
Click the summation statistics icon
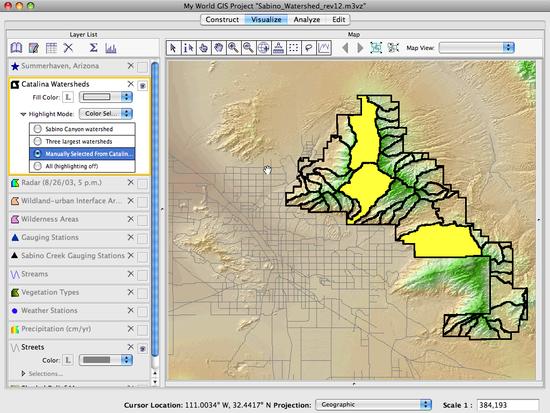point(93,48)
